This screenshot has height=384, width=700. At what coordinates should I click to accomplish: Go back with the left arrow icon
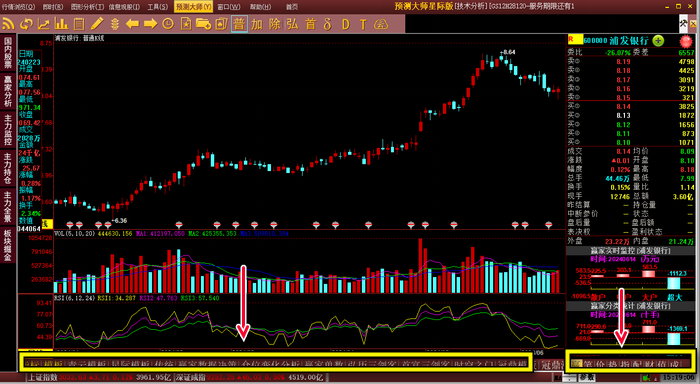(133, 24)
